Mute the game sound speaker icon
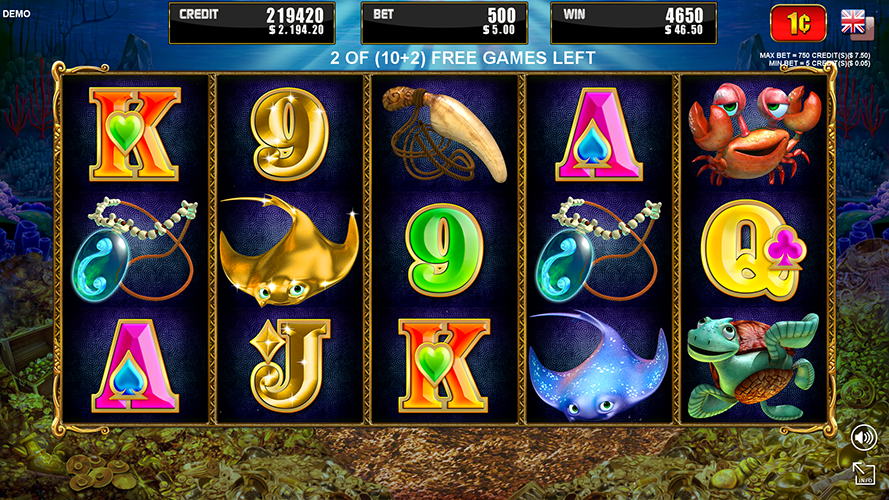 pos(863,438)
